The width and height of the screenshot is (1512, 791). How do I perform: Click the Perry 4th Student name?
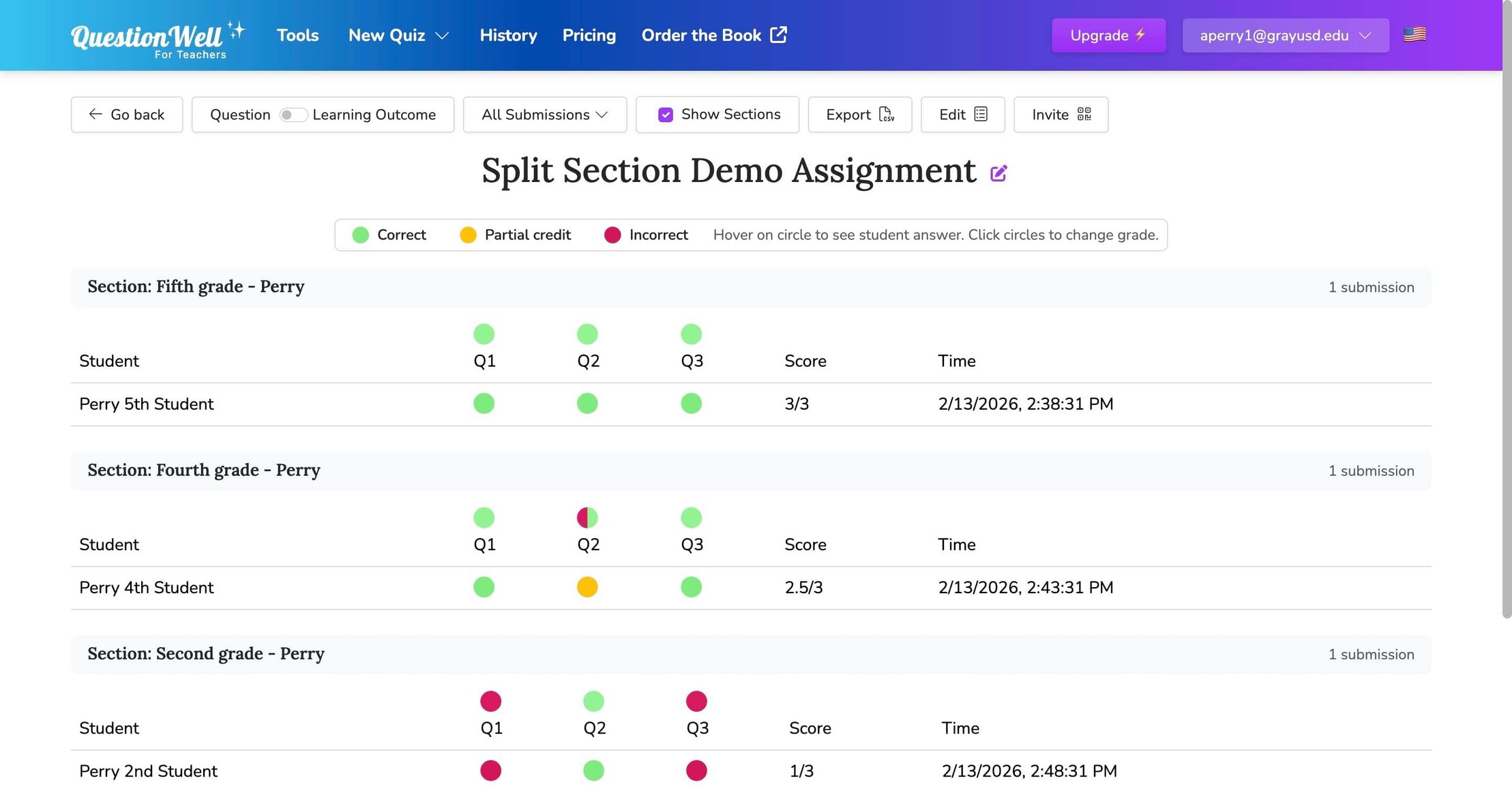[147, 588]
